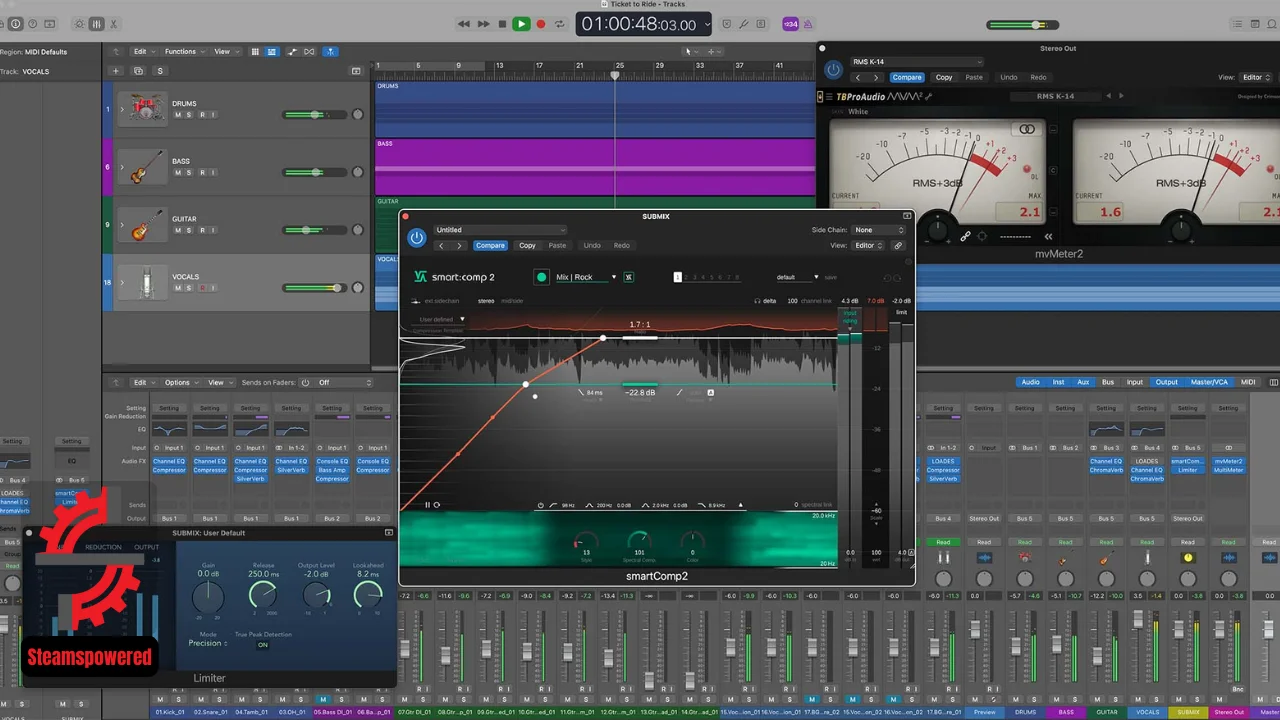The image size is (1280, 720).
Task: Click the red record button in transport
Action: pyautogui.click(x=541, y=24)
